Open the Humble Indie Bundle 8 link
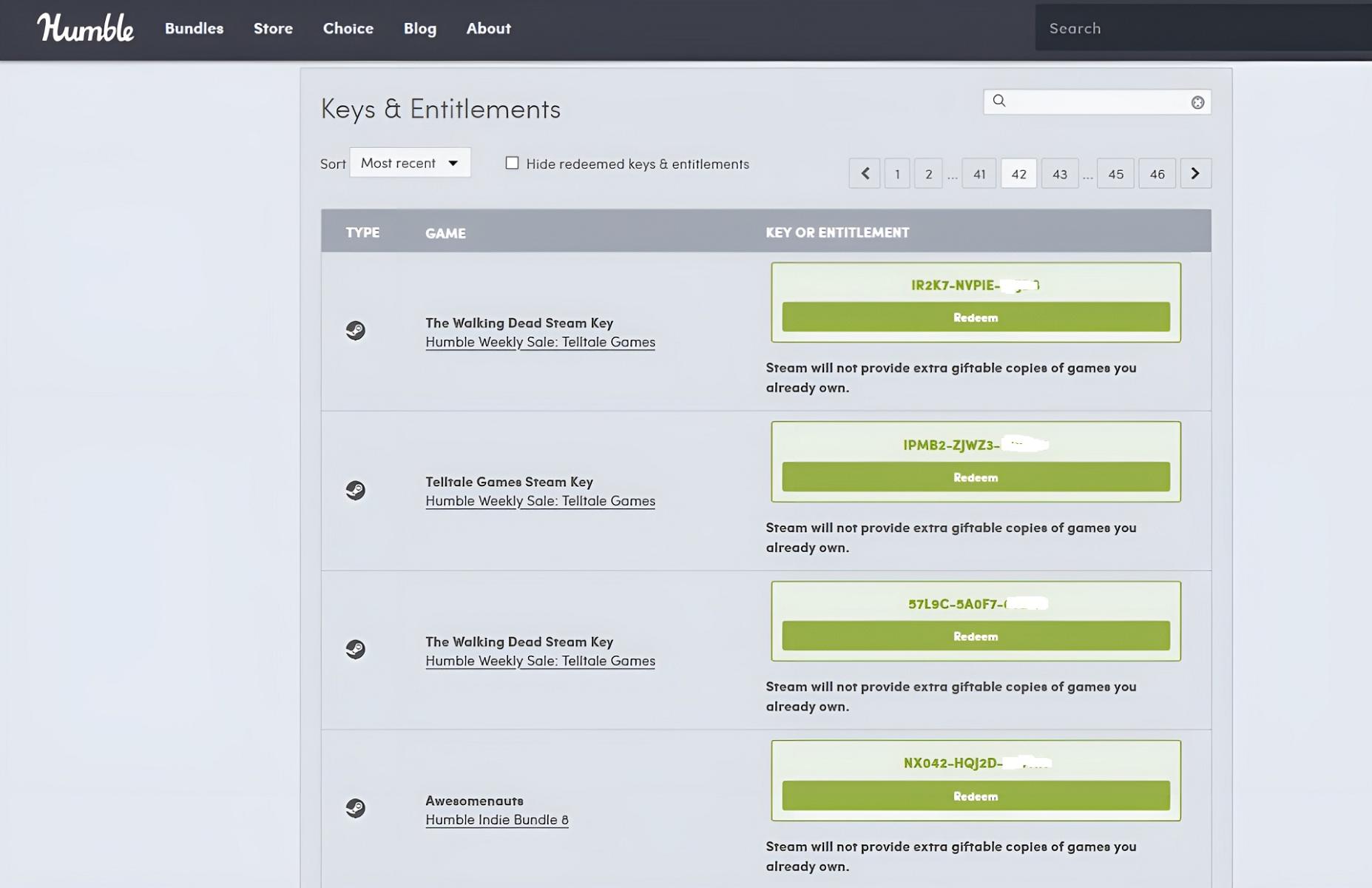The height and width of the screenshot is (888, 1372). pyautogui.click(x=497, y=820)
